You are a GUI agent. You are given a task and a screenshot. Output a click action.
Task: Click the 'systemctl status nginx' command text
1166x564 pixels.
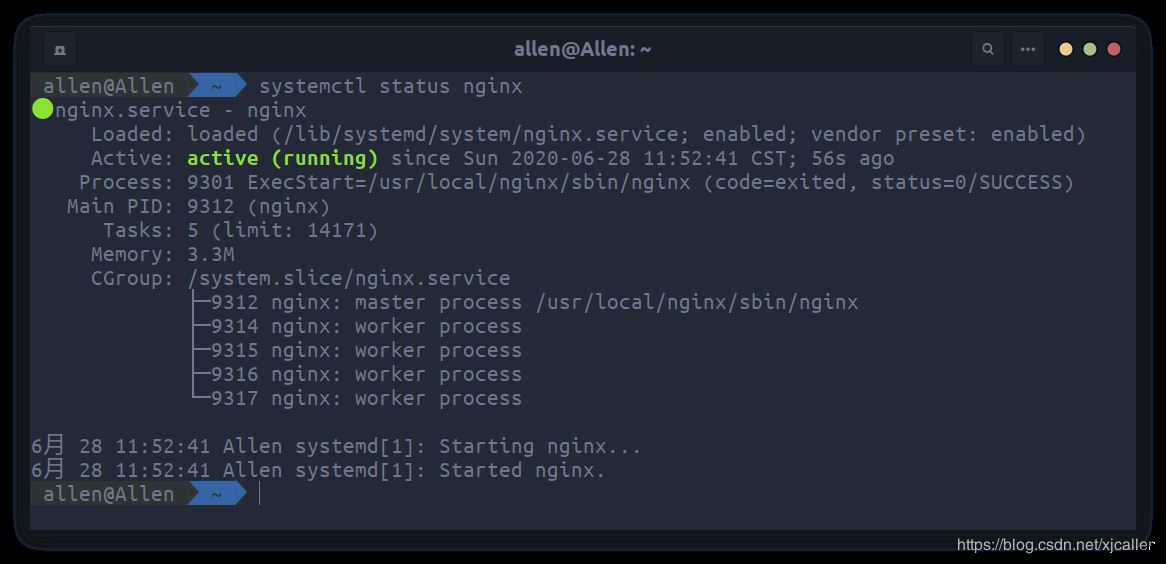390,86
